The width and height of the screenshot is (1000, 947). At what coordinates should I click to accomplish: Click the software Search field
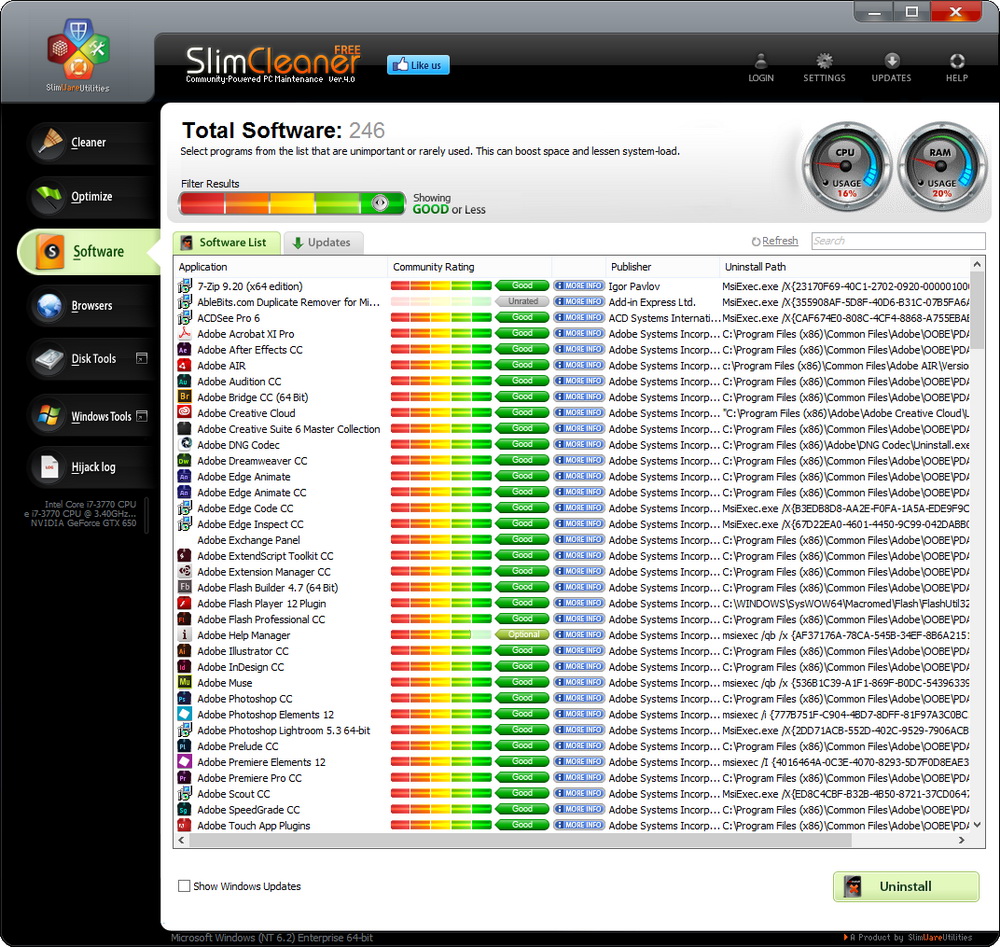click(898, 241)
